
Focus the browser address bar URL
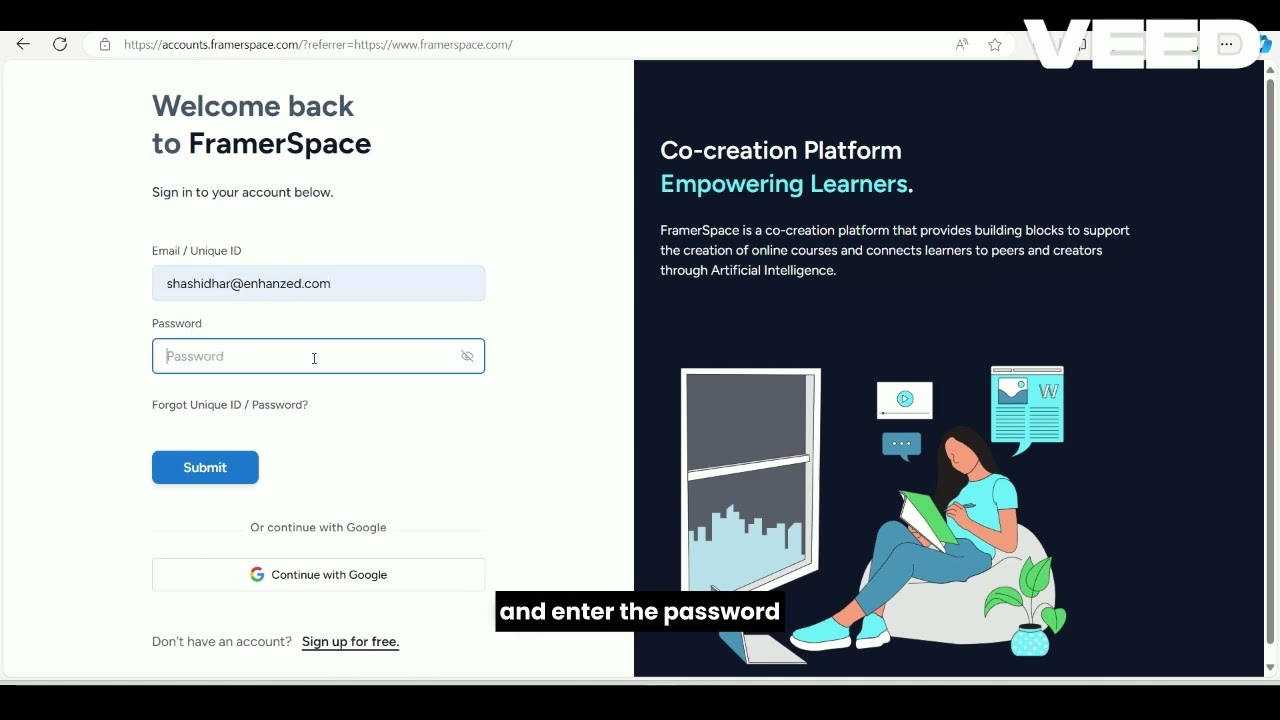(x=318, y=44)
